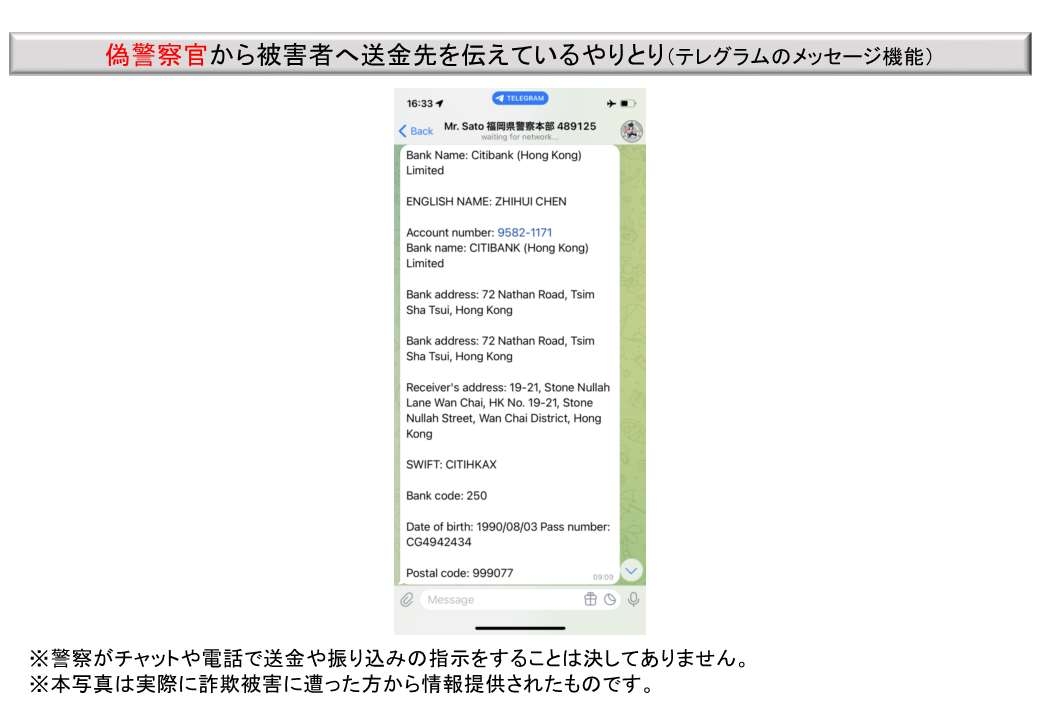Tap the sticker icon beside the gift
The image size is (1041, 721).
coord(610,600)
